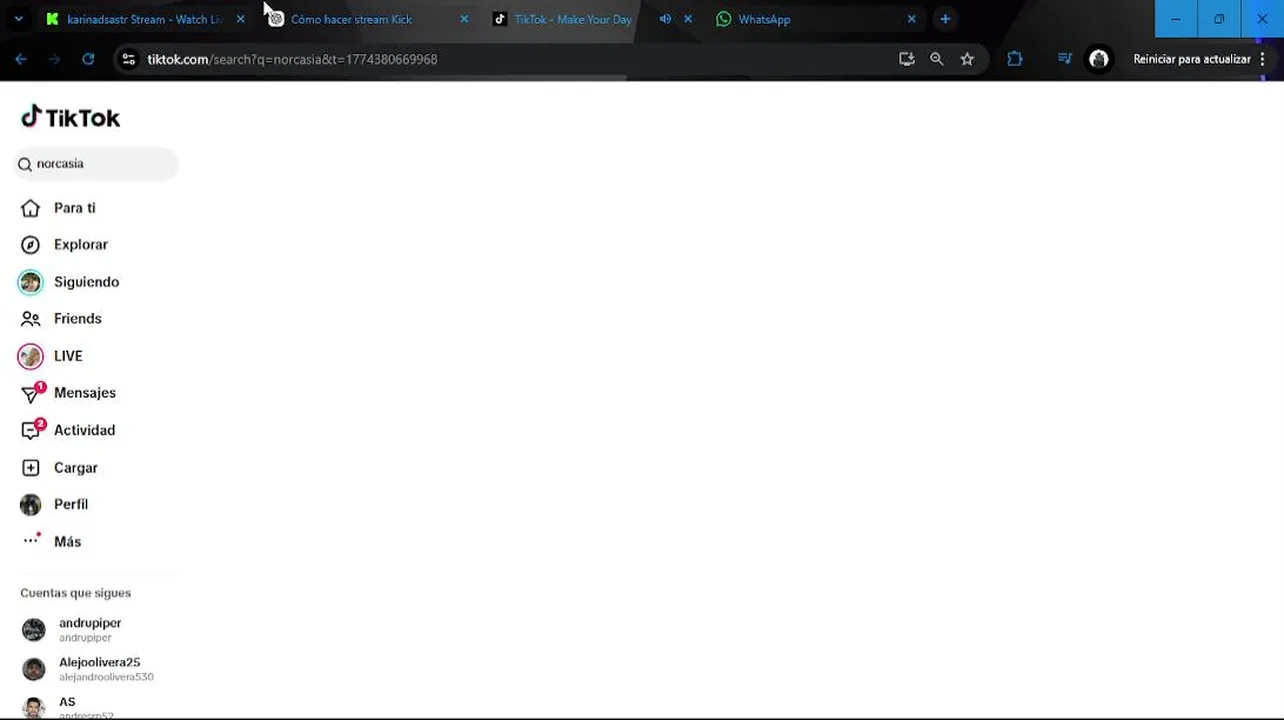
Task: Go to the Siguiendo feed
Action: coord(86,282)
